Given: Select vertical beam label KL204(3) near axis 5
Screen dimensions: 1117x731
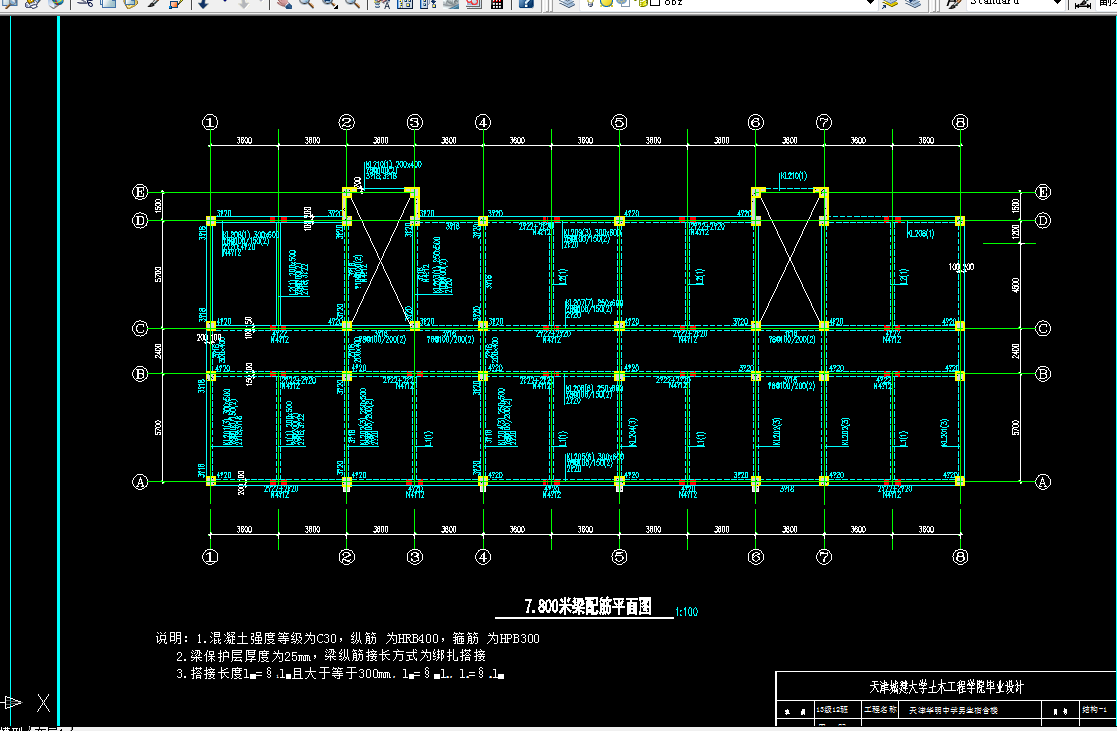Looking at the screenshot, I should pyautogui.click(x=633, y=433).
